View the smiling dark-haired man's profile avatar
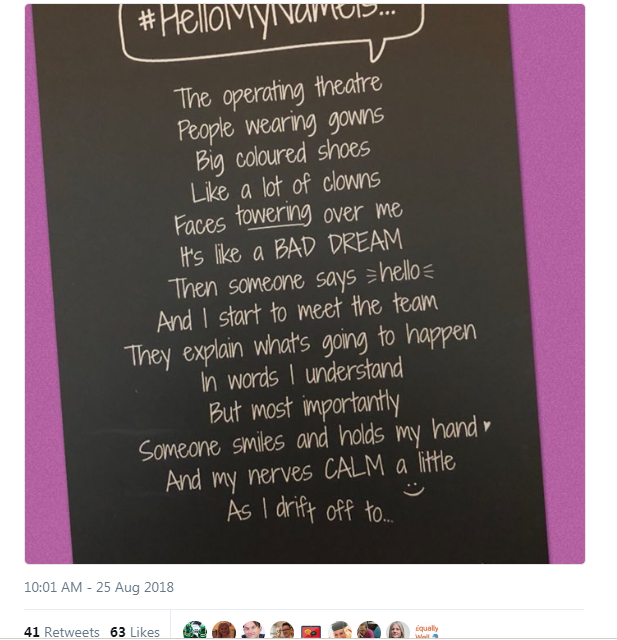Viewport: 617px width, 640px height. (253, 631)
